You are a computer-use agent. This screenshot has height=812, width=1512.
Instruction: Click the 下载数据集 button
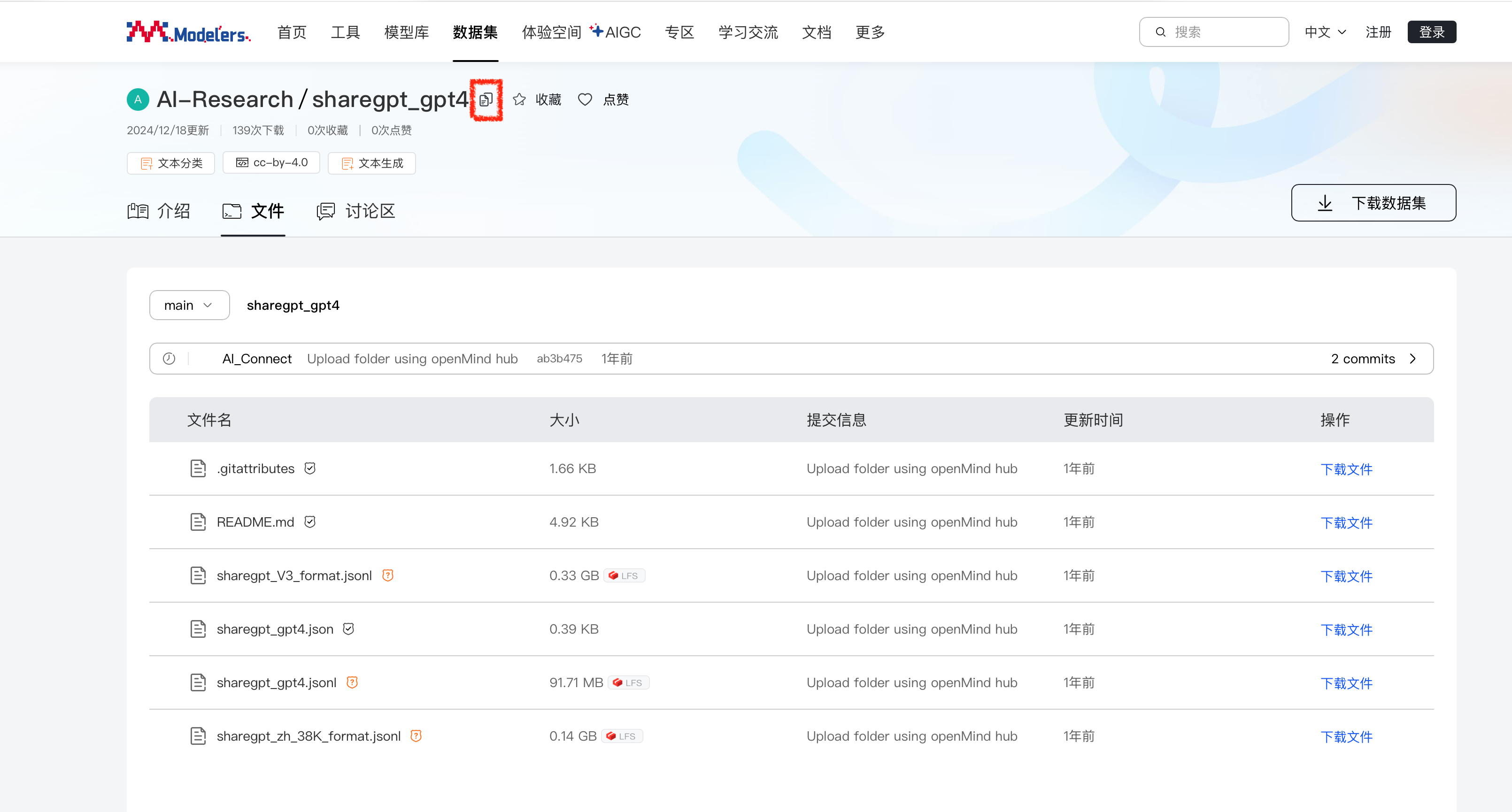pyautogui.click(x=1373, y=203)
